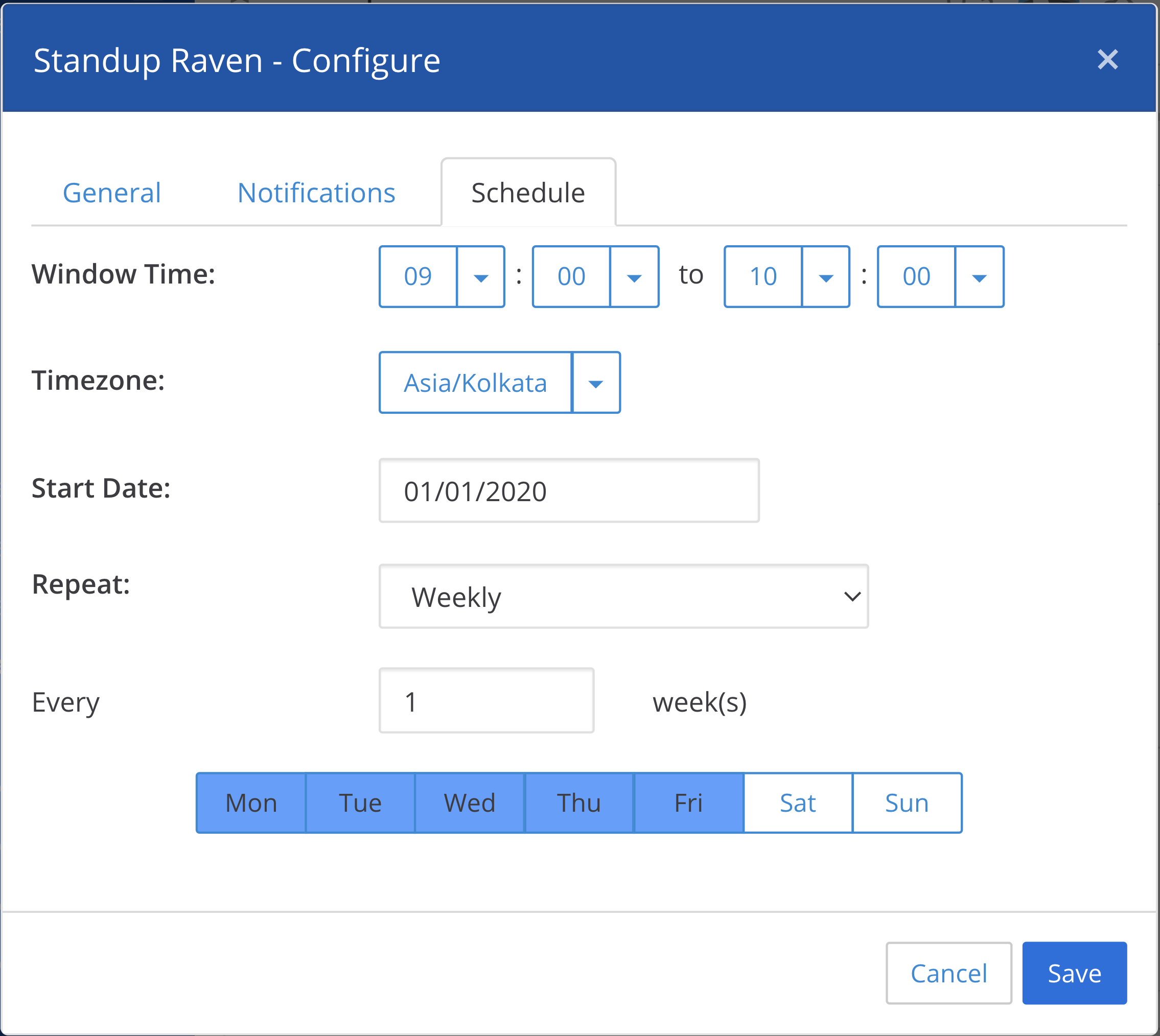The width and height of the screenshot is (1160, 1036).
Task: Open the Asia/Kolkata timezone dropdown
Action: click(596, 383)
